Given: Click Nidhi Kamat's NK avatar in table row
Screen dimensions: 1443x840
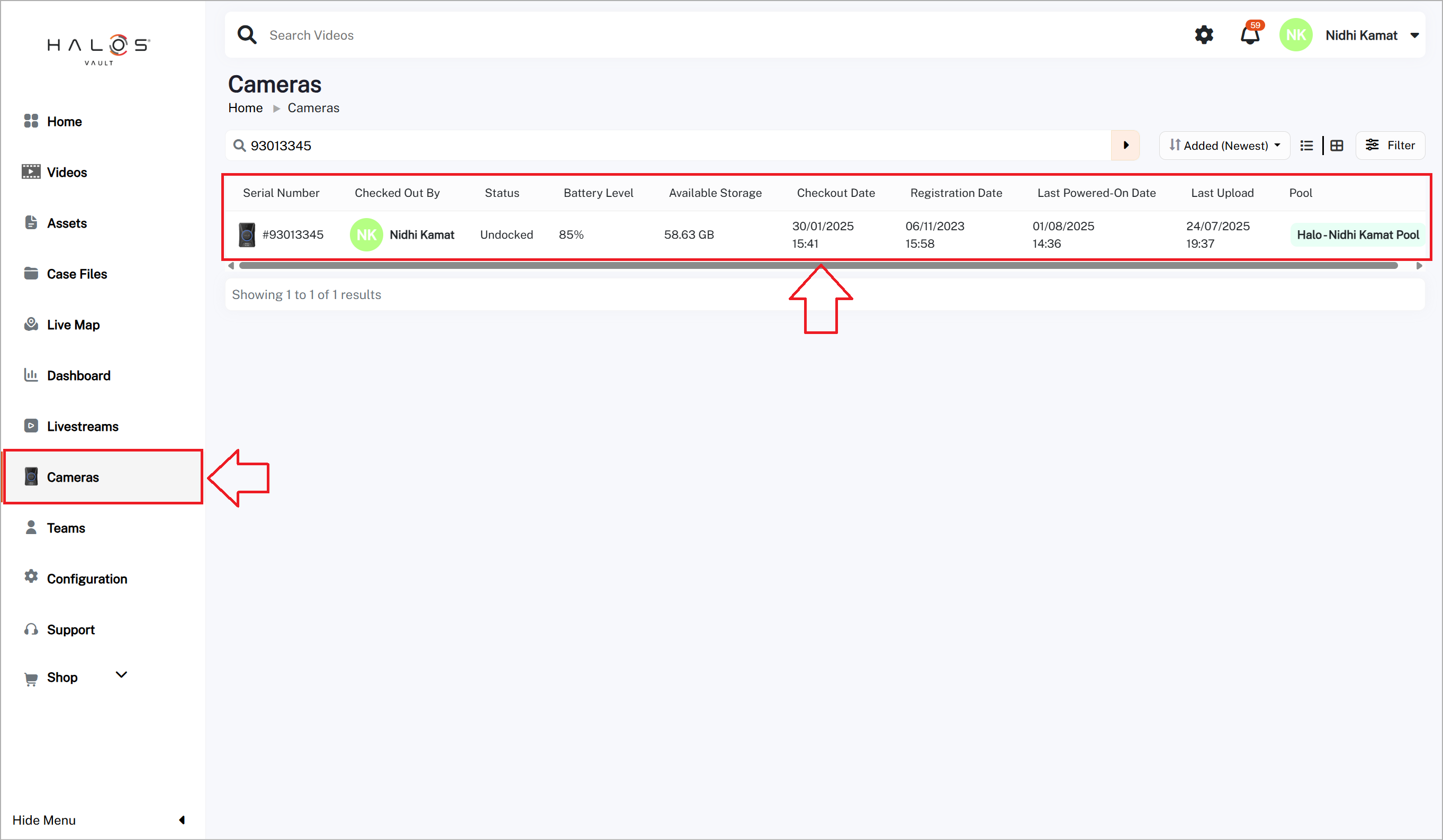Looking at the screenshot, I should click(x=366, y=235).
